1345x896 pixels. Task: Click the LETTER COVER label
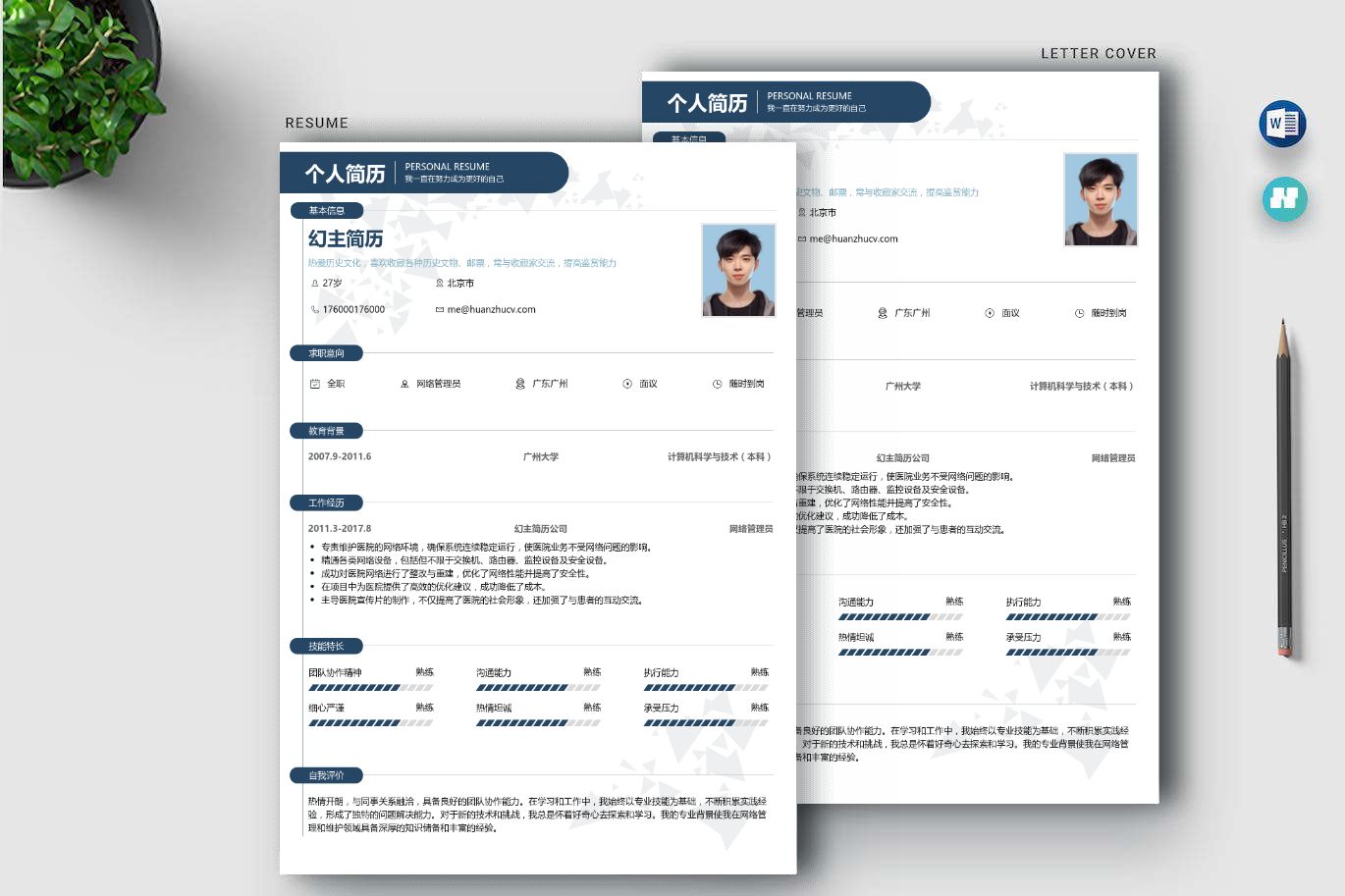click(1099, 54)
